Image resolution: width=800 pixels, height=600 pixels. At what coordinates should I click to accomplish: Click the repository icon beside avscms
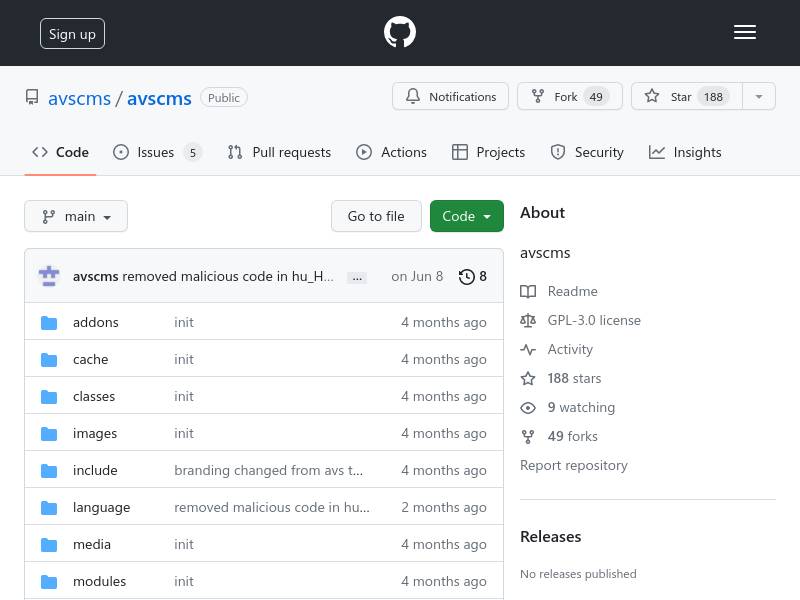pos(32,97)
